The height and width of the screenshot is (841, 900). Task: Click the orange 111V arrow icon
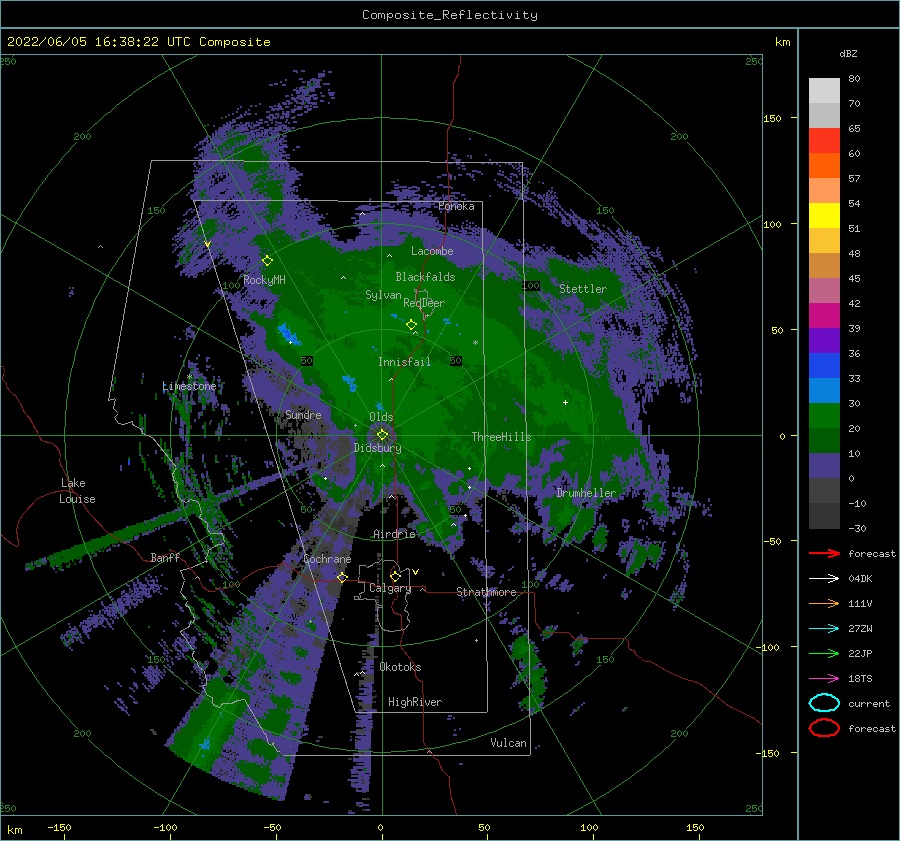[x=824, y=603]
